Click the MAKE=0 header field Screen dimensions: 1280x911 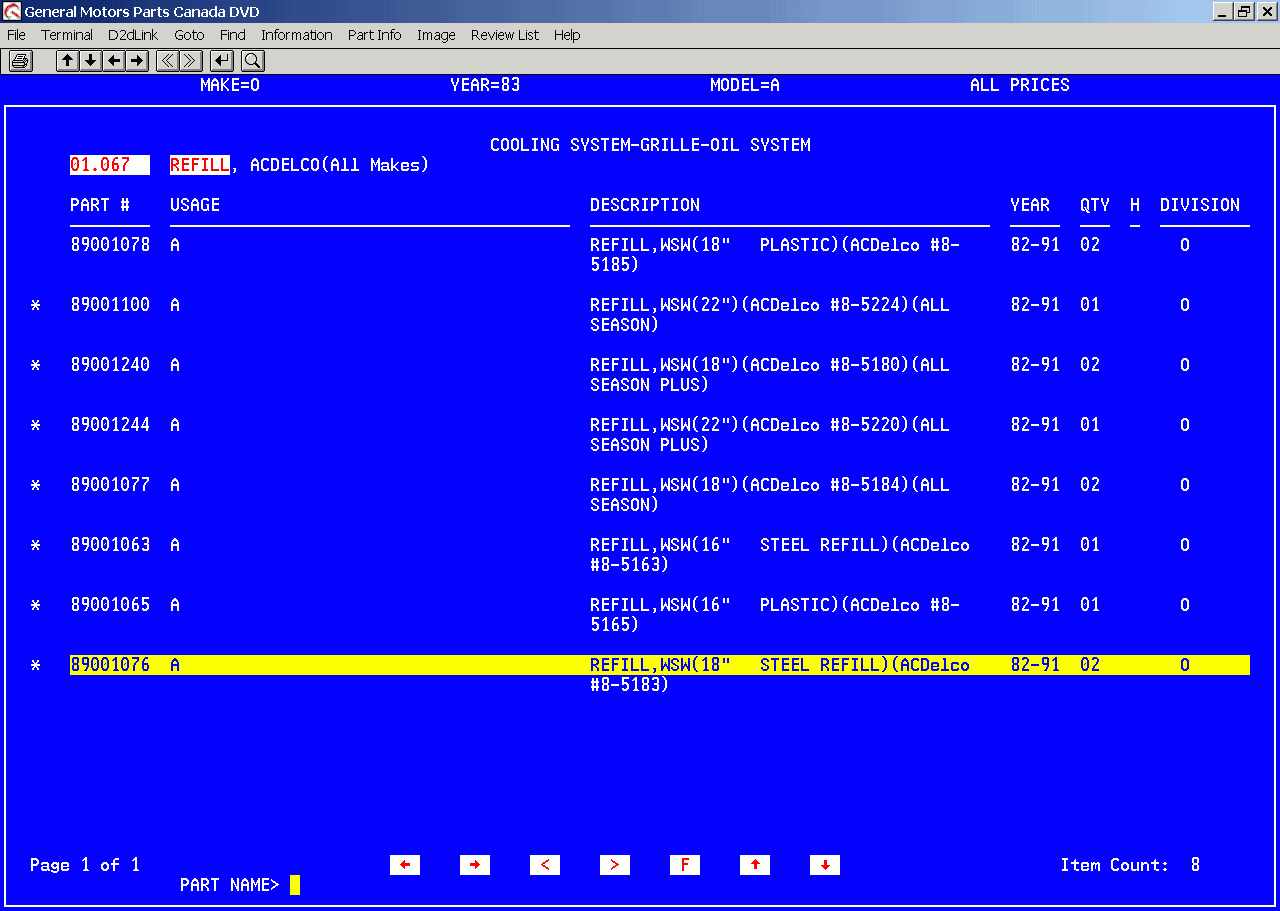tap(230, 85)
